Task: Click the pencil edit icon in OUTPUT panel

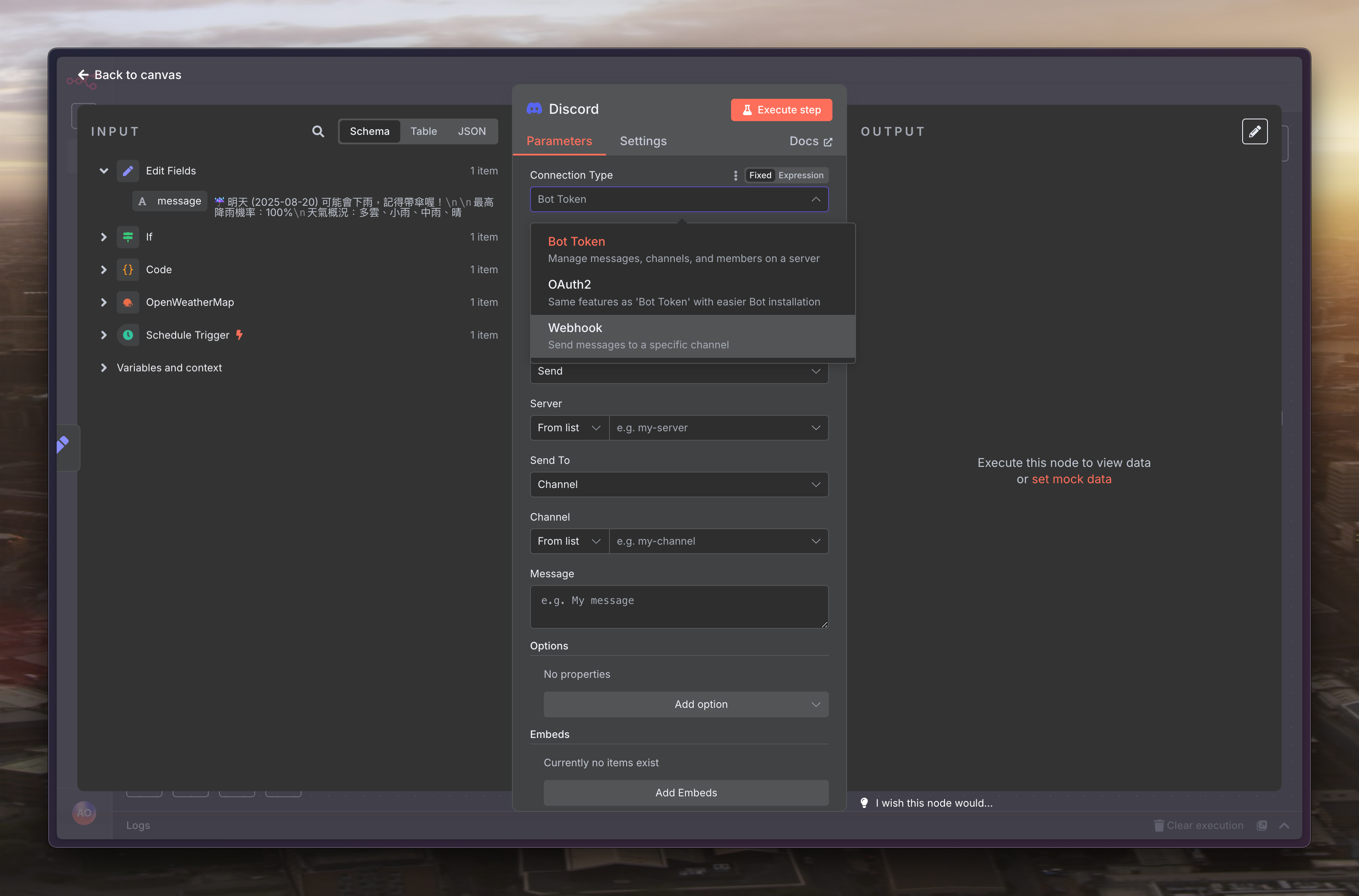Action: point(1255,131)
